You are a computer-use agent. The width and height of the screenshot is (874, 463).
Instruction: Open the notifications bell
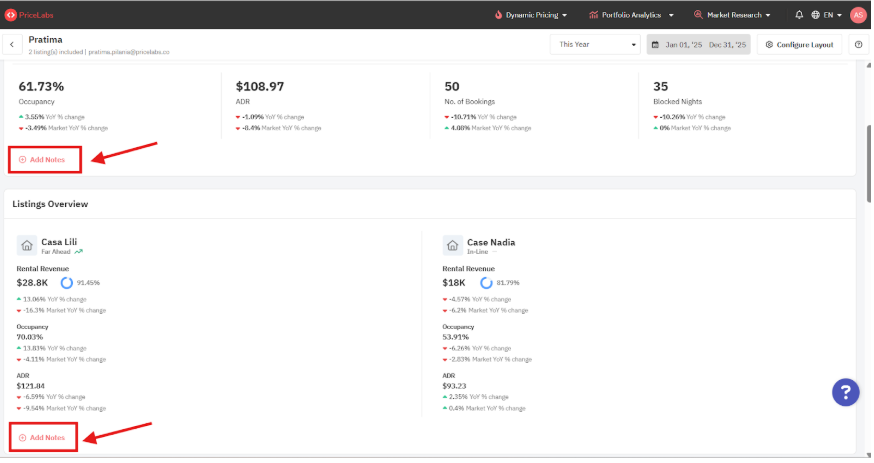click(x=799, y=15)
